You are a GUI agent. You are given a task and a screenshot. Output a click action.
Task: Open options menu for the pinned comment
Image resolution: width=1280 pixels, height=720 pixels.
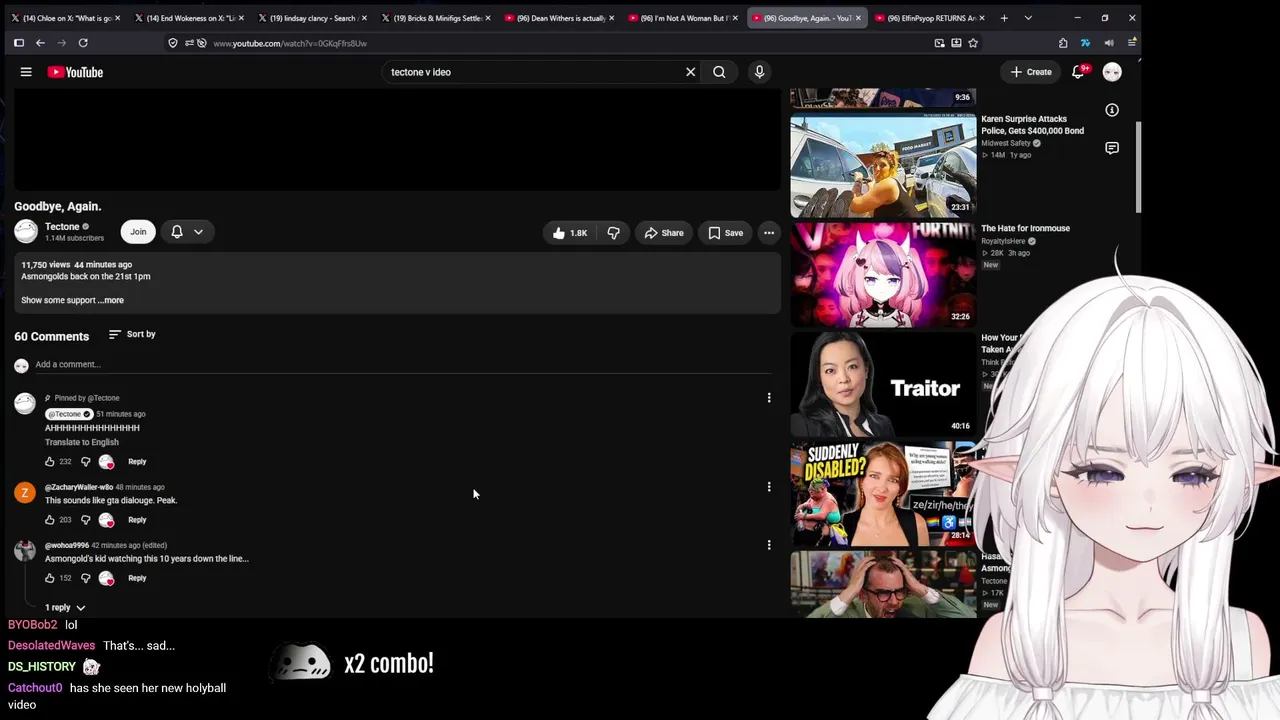pos(769,398)
